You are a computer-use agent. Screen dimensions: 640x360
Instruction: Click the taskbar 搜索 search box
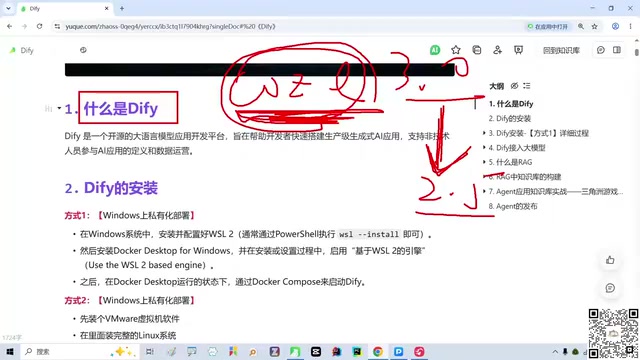click(x=80, y=351)
